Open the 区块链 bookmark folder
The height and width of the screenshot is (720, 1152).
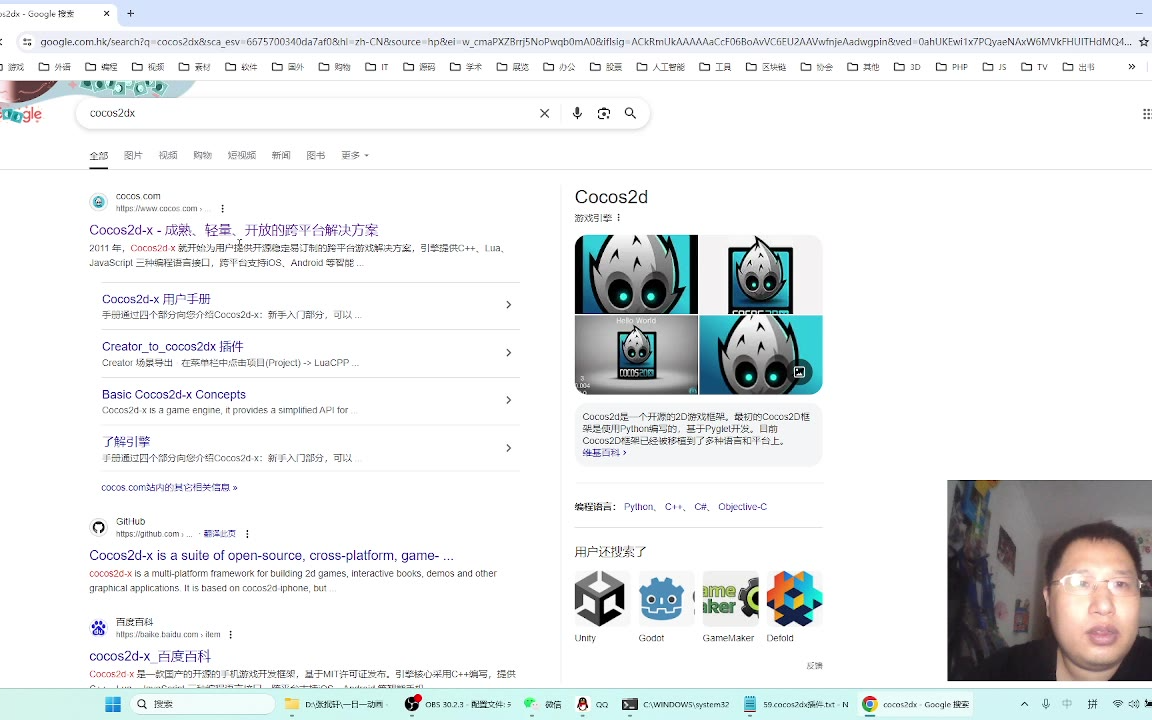tap(766, 67)
